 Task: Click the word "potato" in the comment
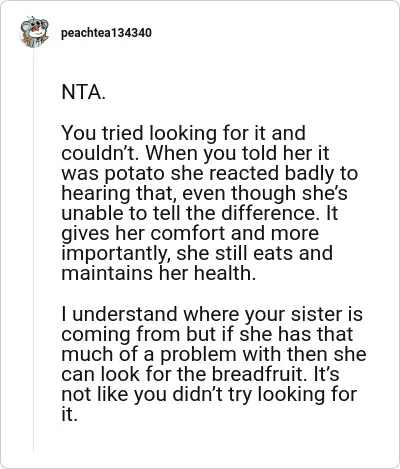[x=132, y=174]
